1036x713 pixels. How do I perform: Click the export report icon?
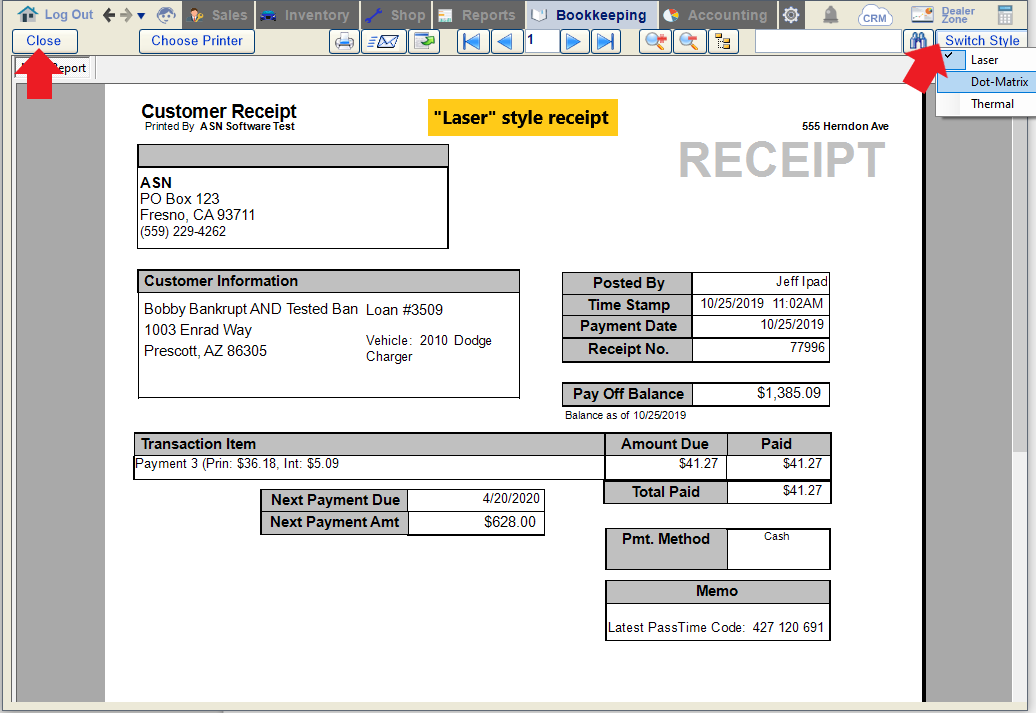(425, 41)
